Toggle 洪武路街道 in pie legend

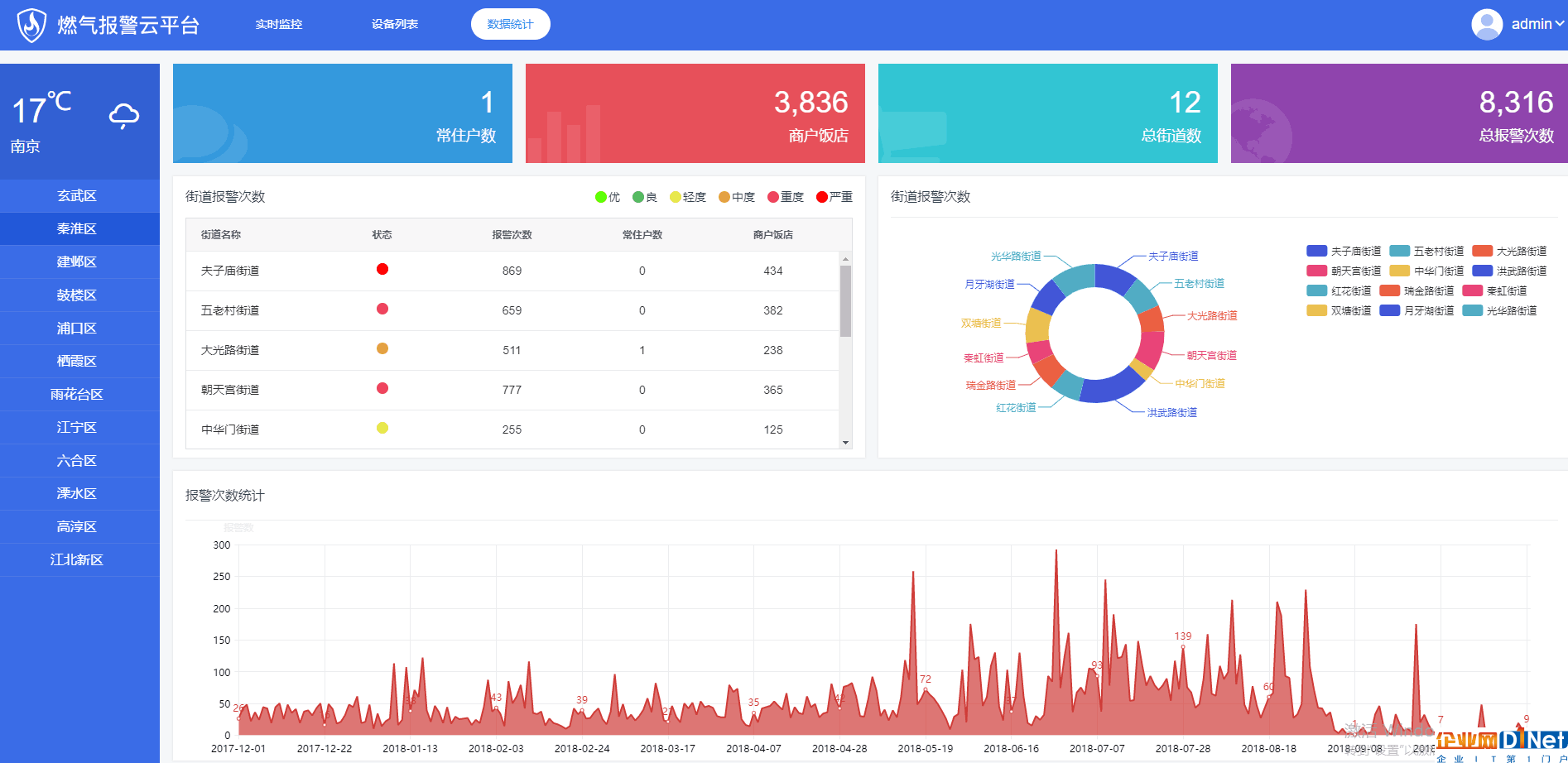click(1509, 271)
